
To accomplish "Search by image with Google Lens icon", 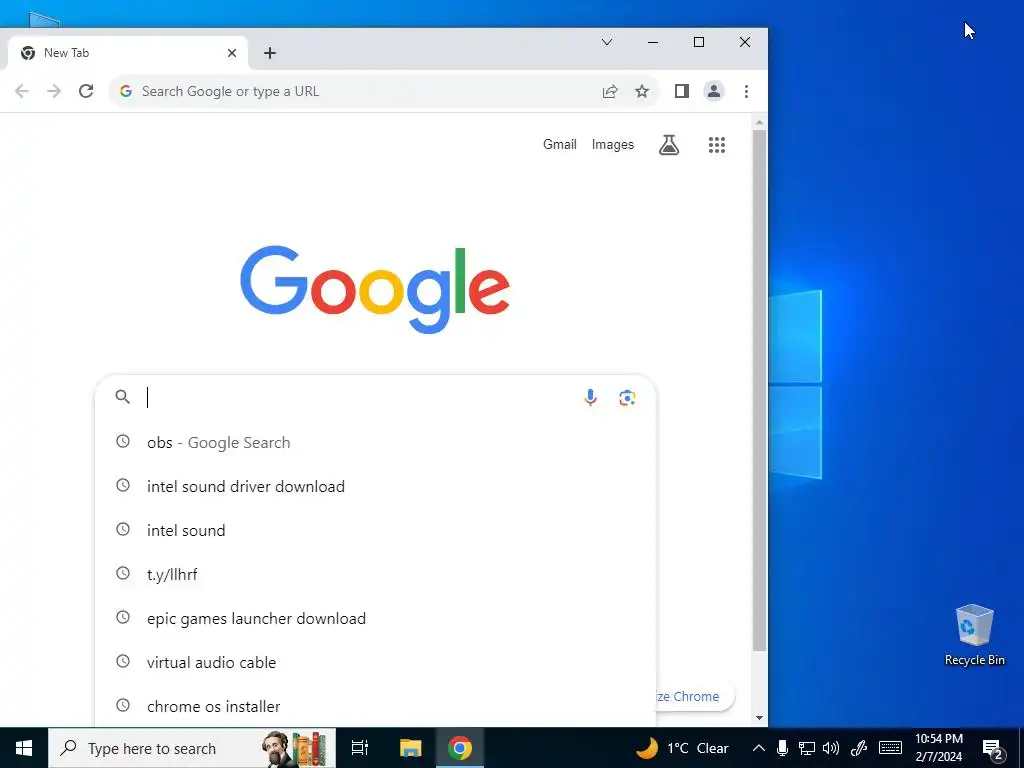I will [x=627, y=397].
